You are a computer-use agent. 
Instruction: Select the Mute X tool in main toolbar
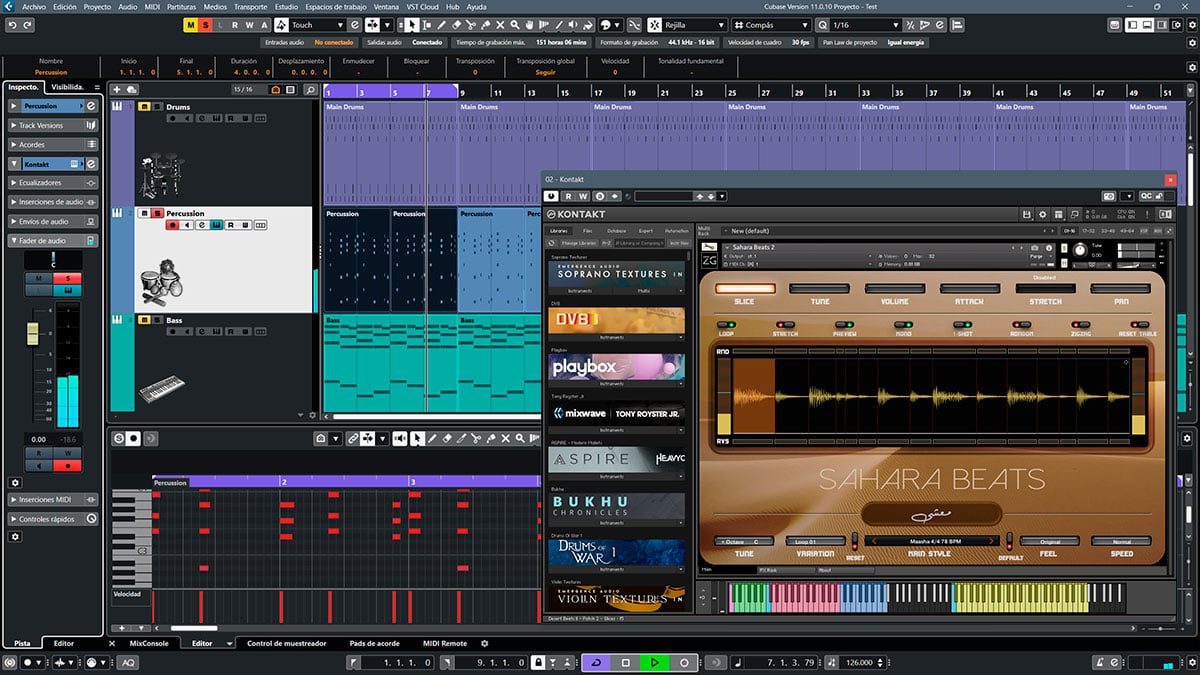[500, 24]
